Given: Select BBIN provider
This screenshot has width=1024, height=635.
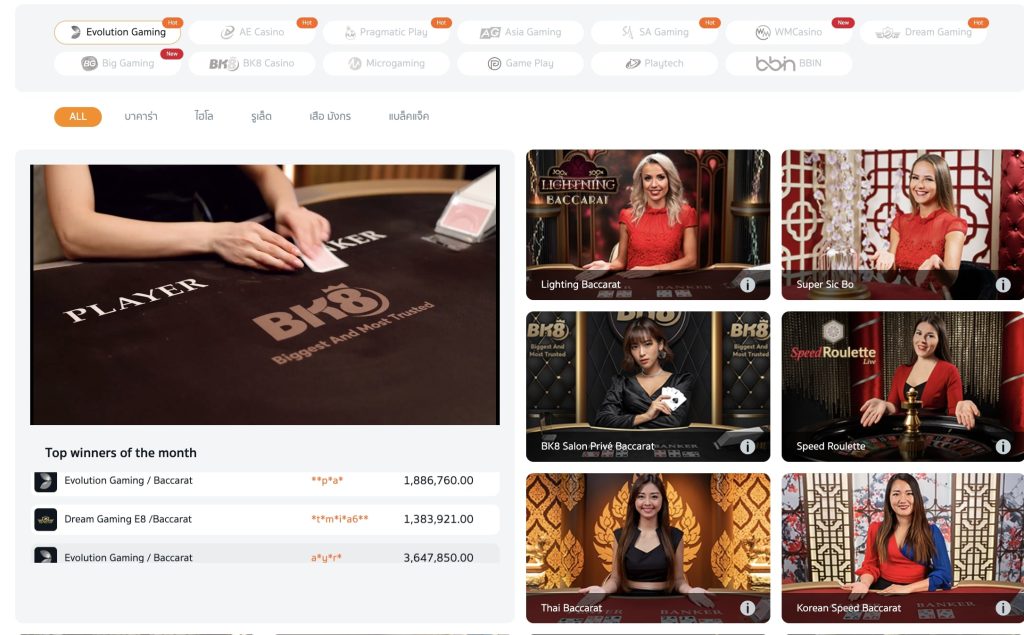Looking at the screenshot, I should [789, 63].
